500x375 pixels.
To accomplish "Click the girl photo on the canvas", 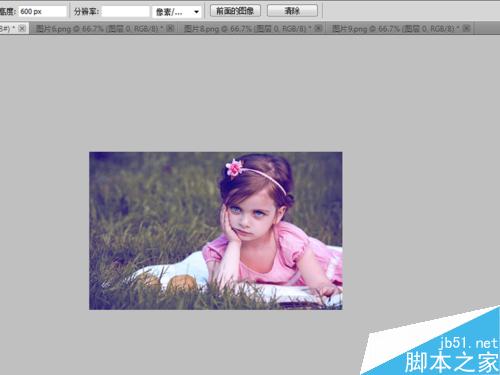I will click(x=215, y=231).
